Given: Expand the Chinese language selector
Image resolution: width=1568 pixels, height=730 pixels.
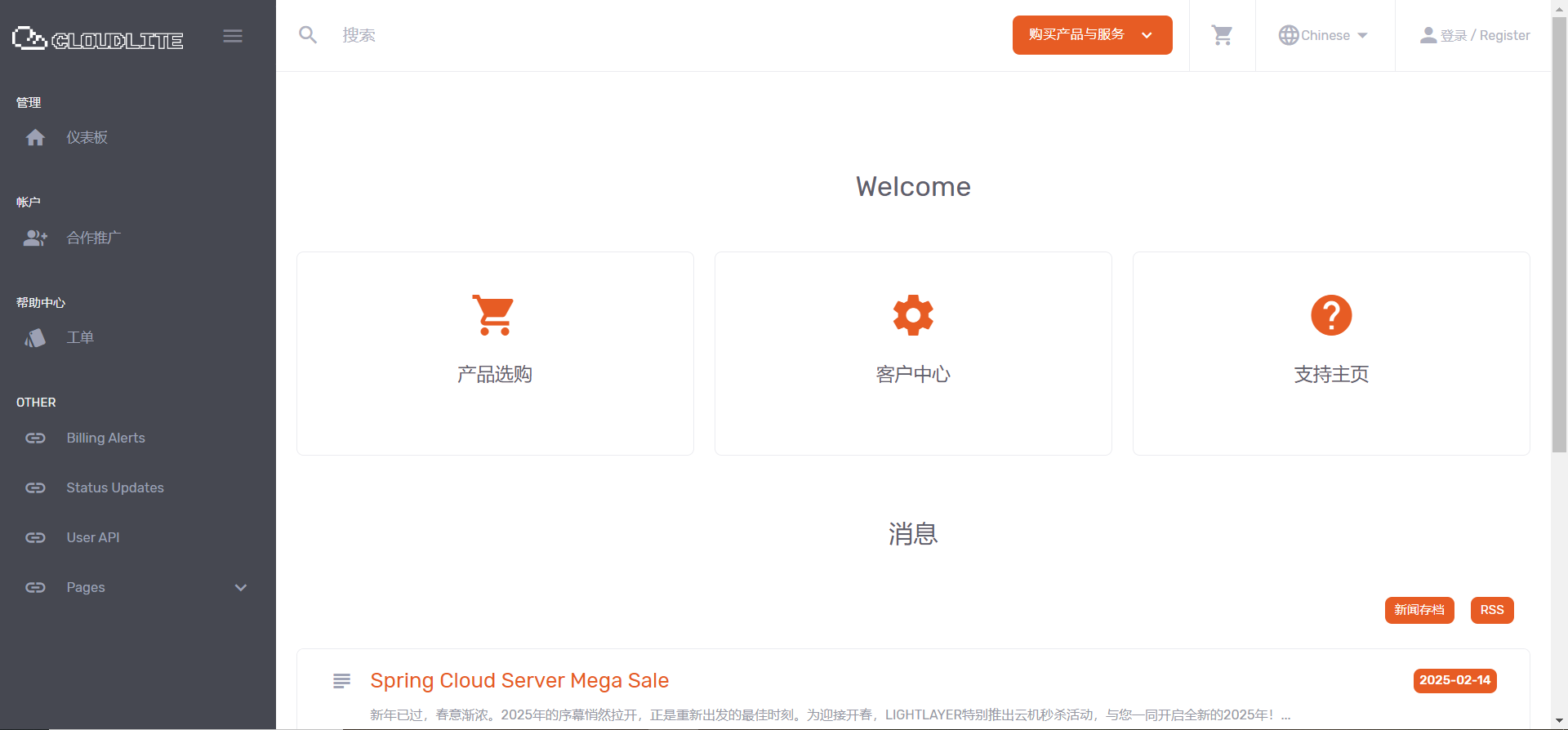Looking at the screenshot, I should tap(1323, 35).
